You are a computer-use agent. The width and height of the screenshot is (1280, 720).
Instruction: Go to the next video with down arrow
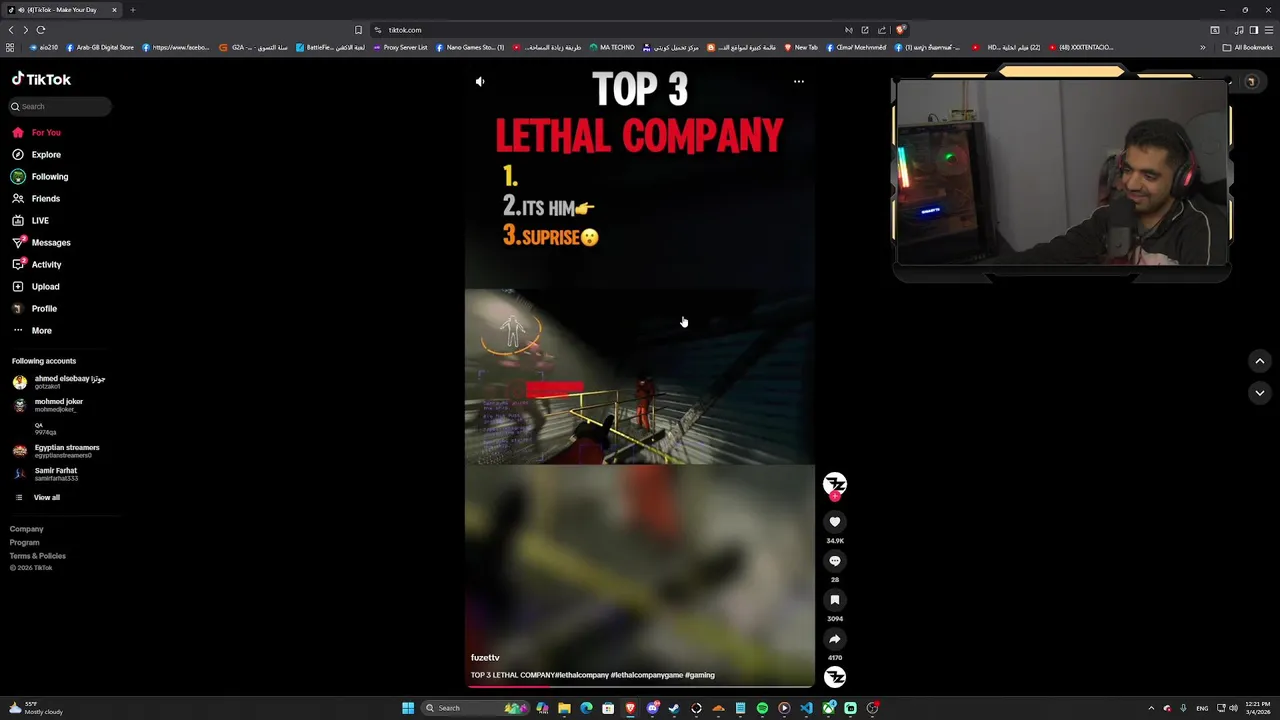click(x=1260, y=393)
